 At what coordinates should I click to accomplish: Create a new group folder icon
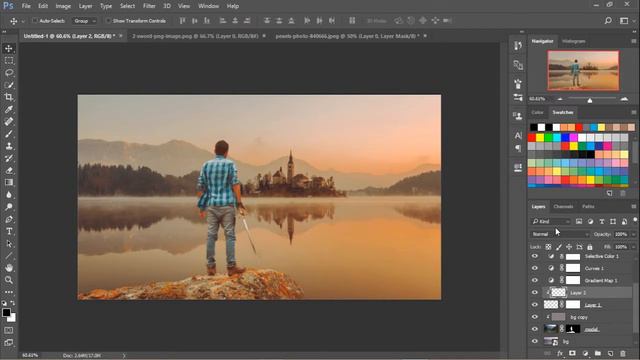click(x=598, y=353)
